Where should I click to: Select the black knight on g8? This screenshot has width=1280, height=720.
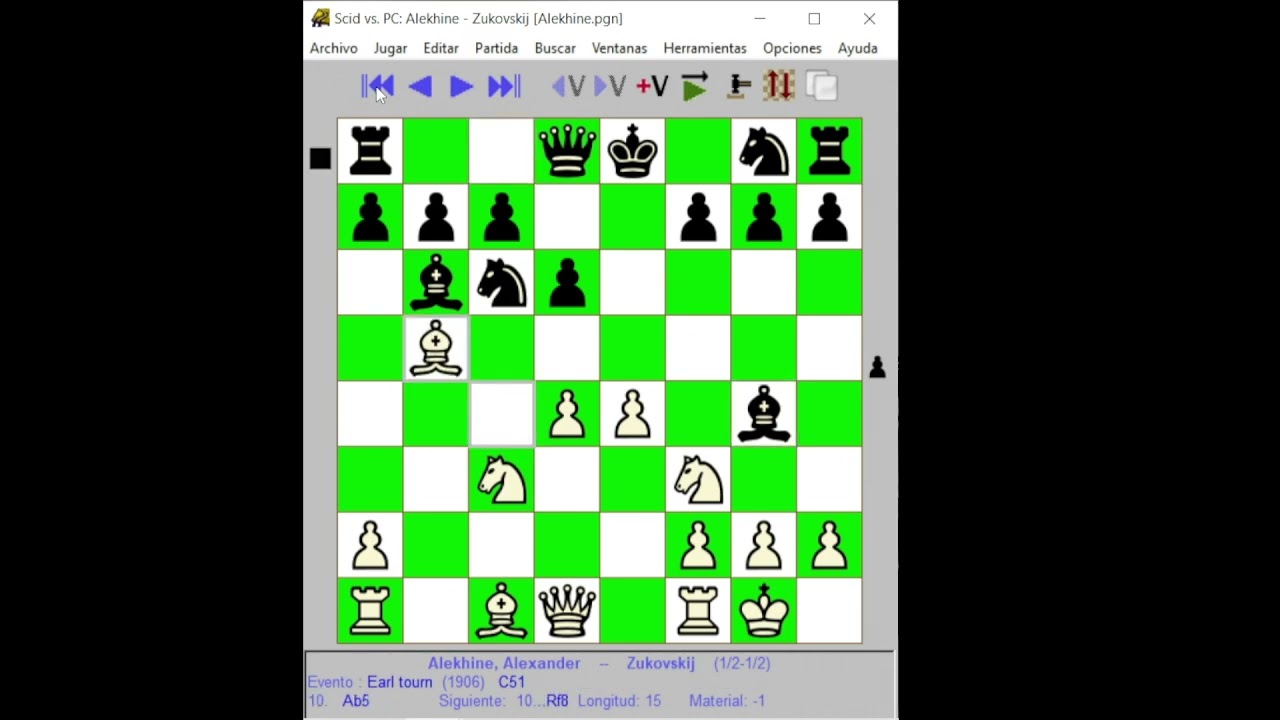click(x=764, y=151)
